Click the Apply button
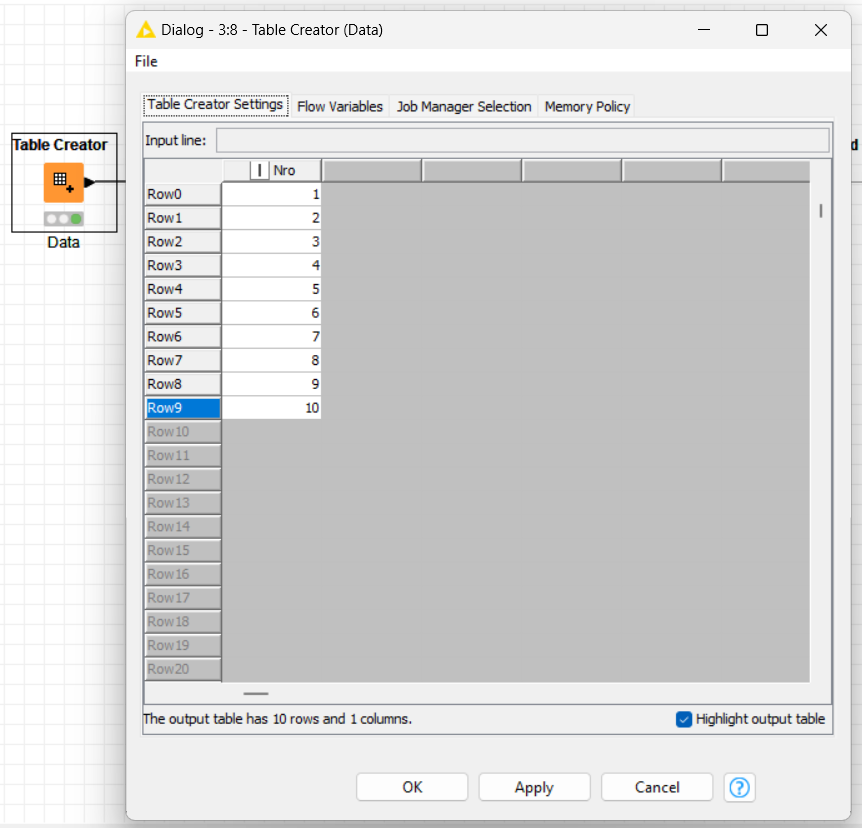 pos(534,787)
